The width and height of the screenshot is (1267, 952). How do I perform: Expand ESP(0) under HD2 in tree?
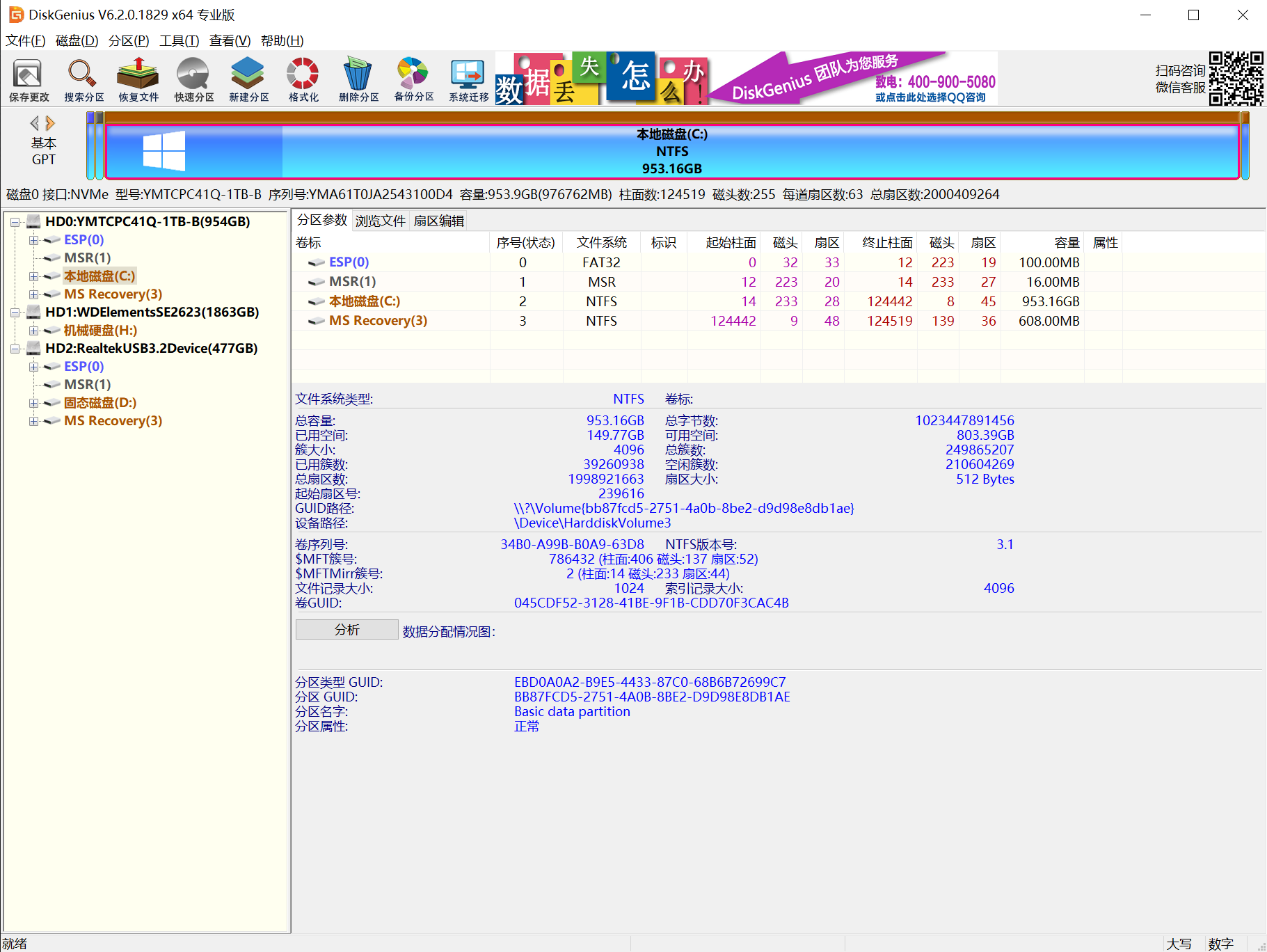pyautogui.click(x=33, y=367)
